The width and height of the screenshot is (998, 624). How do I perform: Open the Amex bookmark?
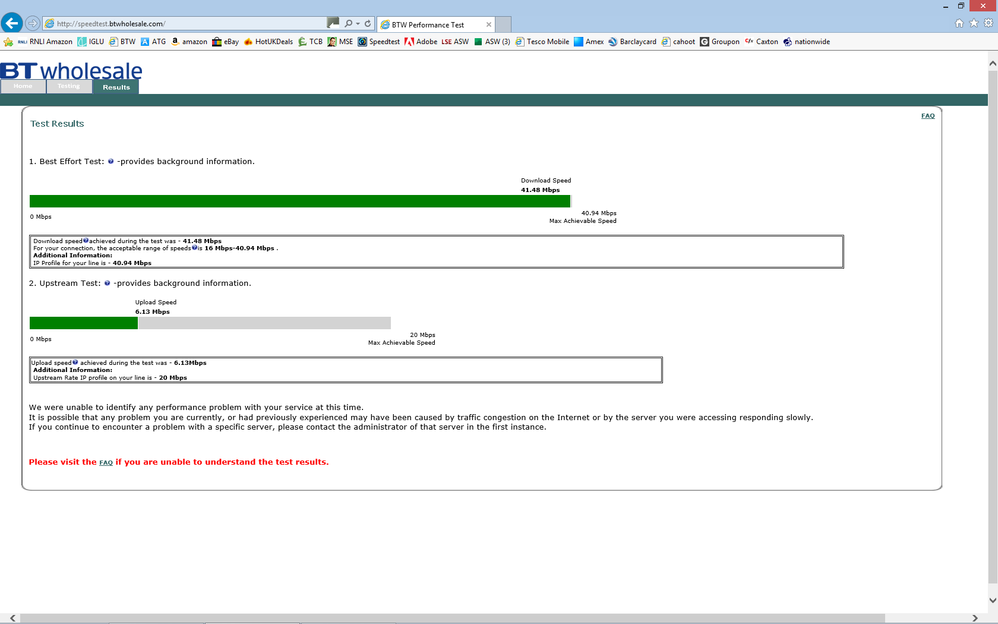pyautogui.click(x=589, y=42)
